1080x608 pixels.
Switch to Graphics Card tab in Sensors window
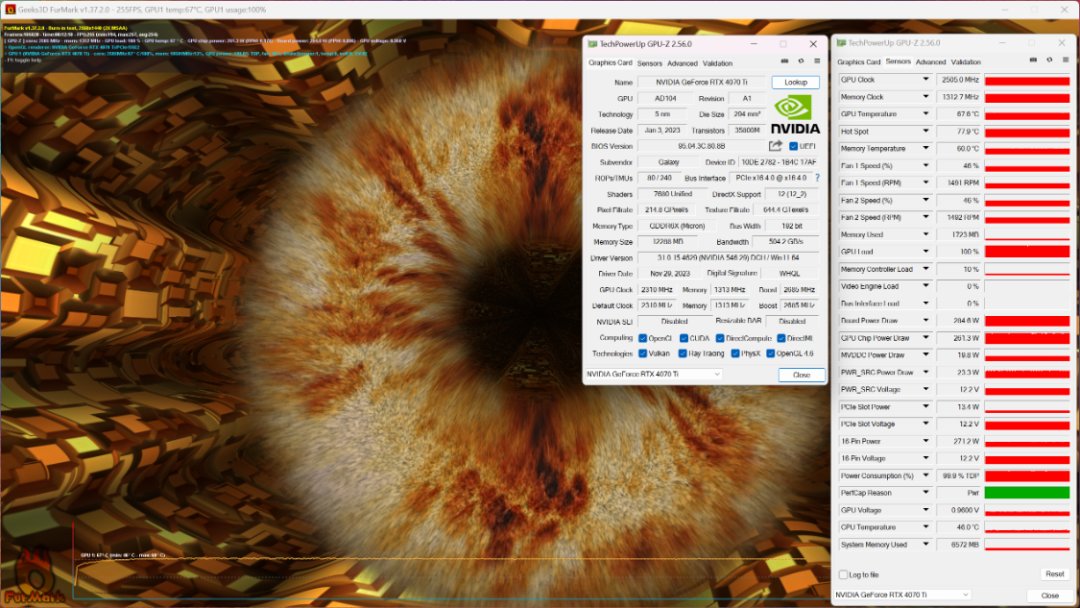click(859, 62)
